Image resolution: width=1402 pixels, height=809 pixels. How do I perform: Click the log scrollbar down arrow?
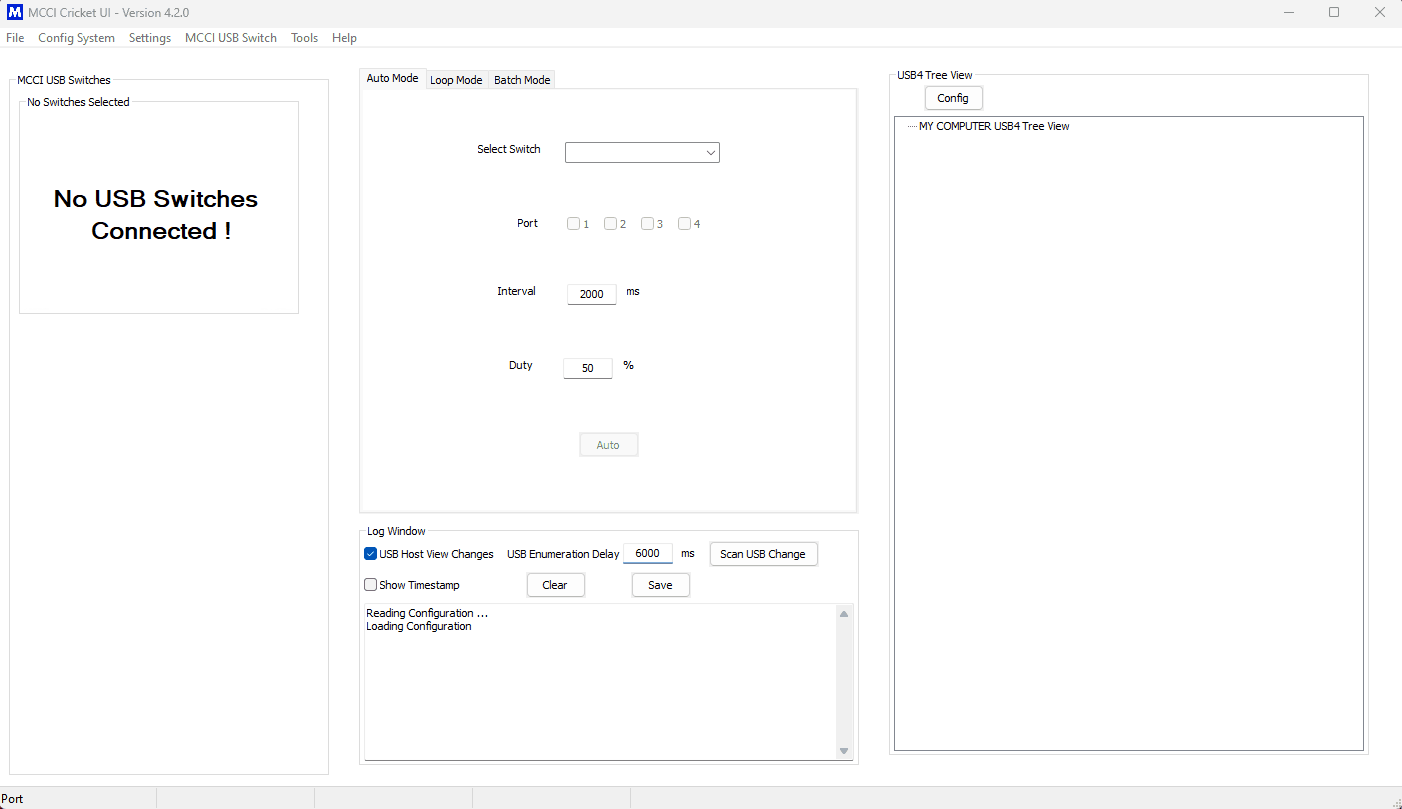tap(844, 751)
